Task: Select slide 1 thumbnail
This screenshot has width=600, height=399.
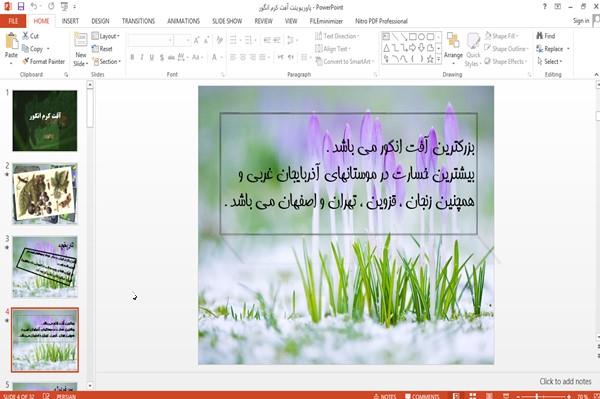Action: [45, 121]
